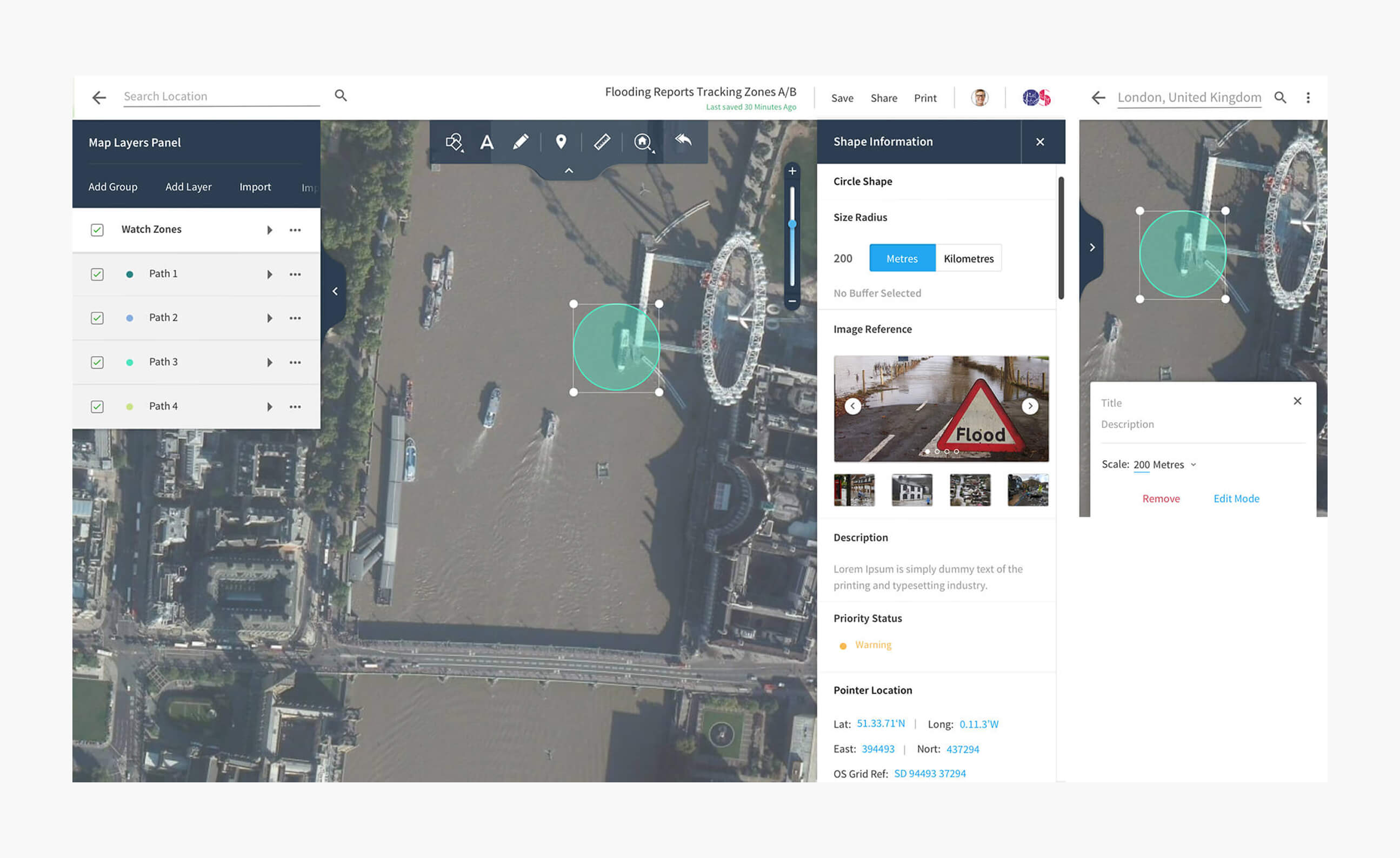This screenshot has width=1400, height=858.
Task: Activate the ruler measure tool
Action: coord(602,142)
